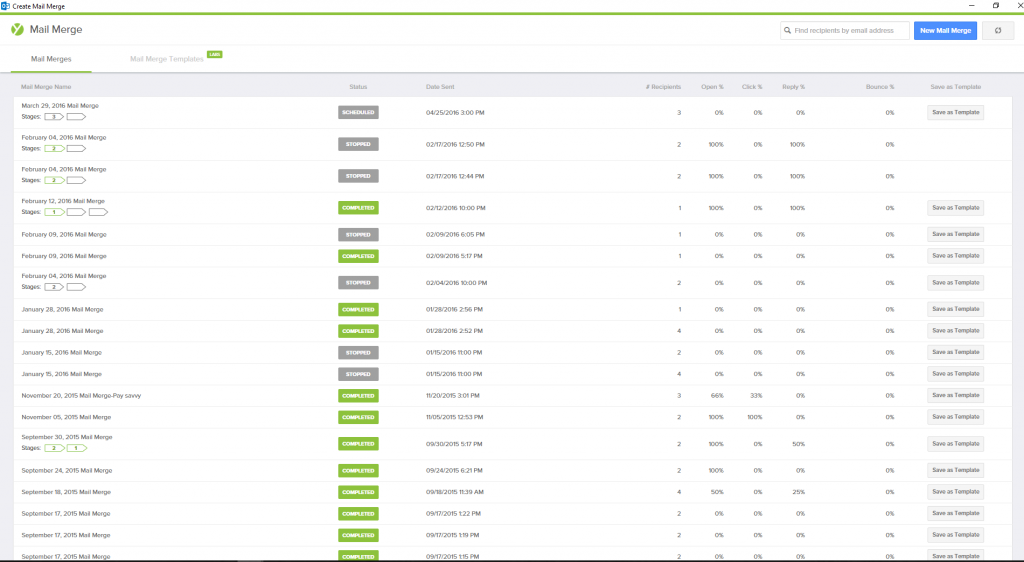Click the Outlook icon in title bar

5,5
